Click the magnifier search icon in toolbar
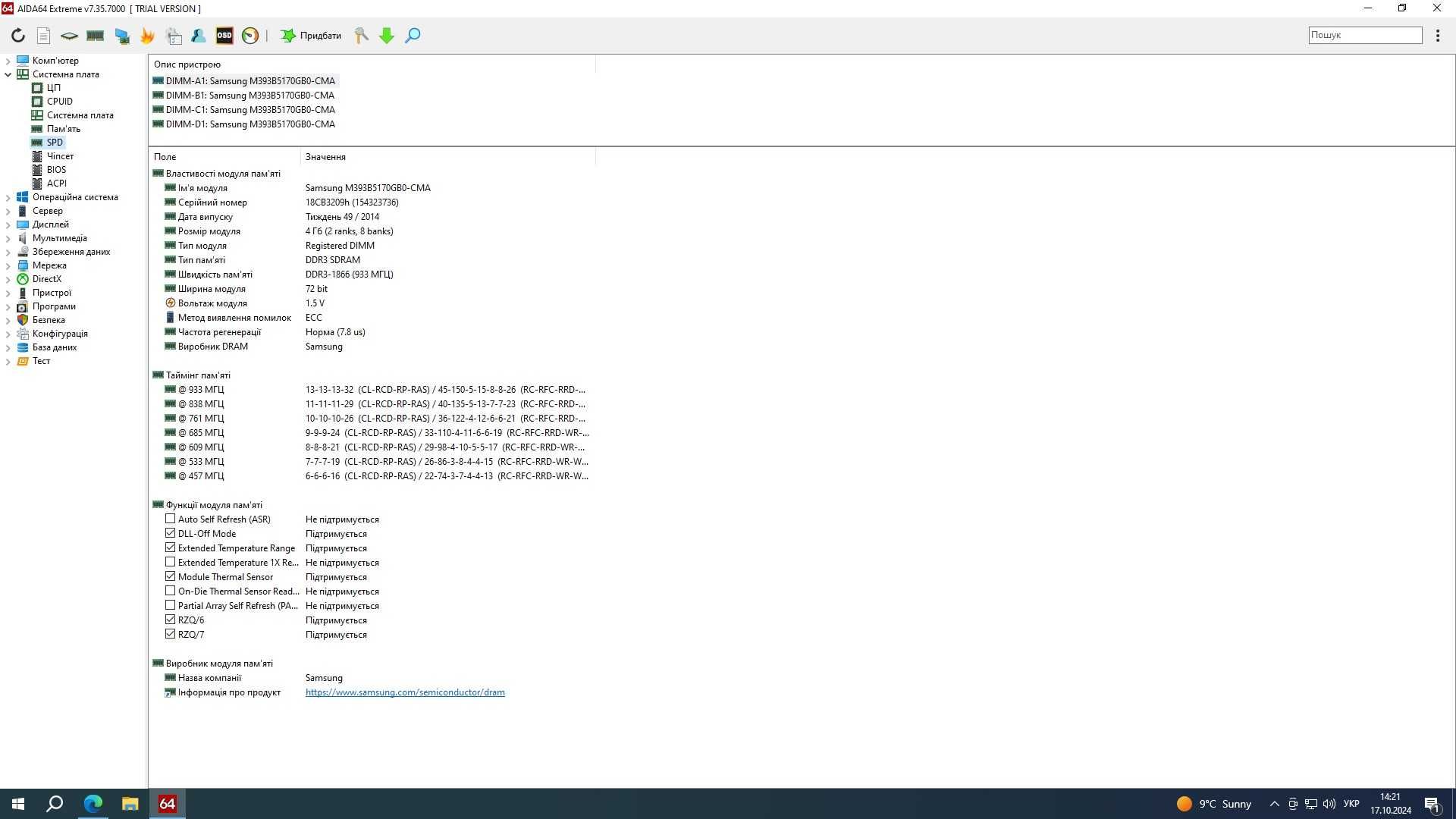The width and height of the screenshot is (1456, 819). [413, 36]
